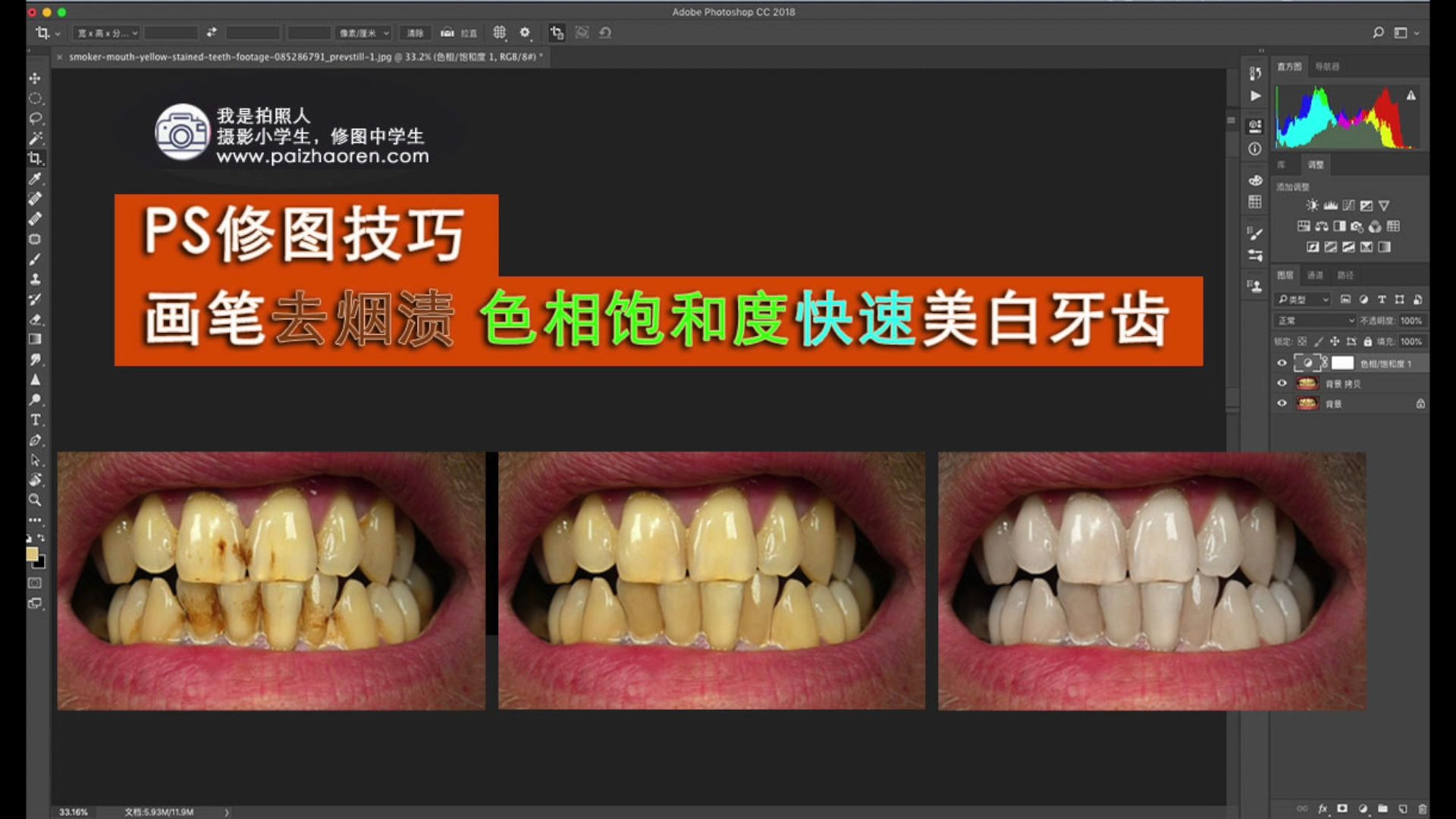This screenshot has width=1456, height=819.
Task: Add a Curves adjustment from the 调整 panel
Action: (x=1348, y=206)
